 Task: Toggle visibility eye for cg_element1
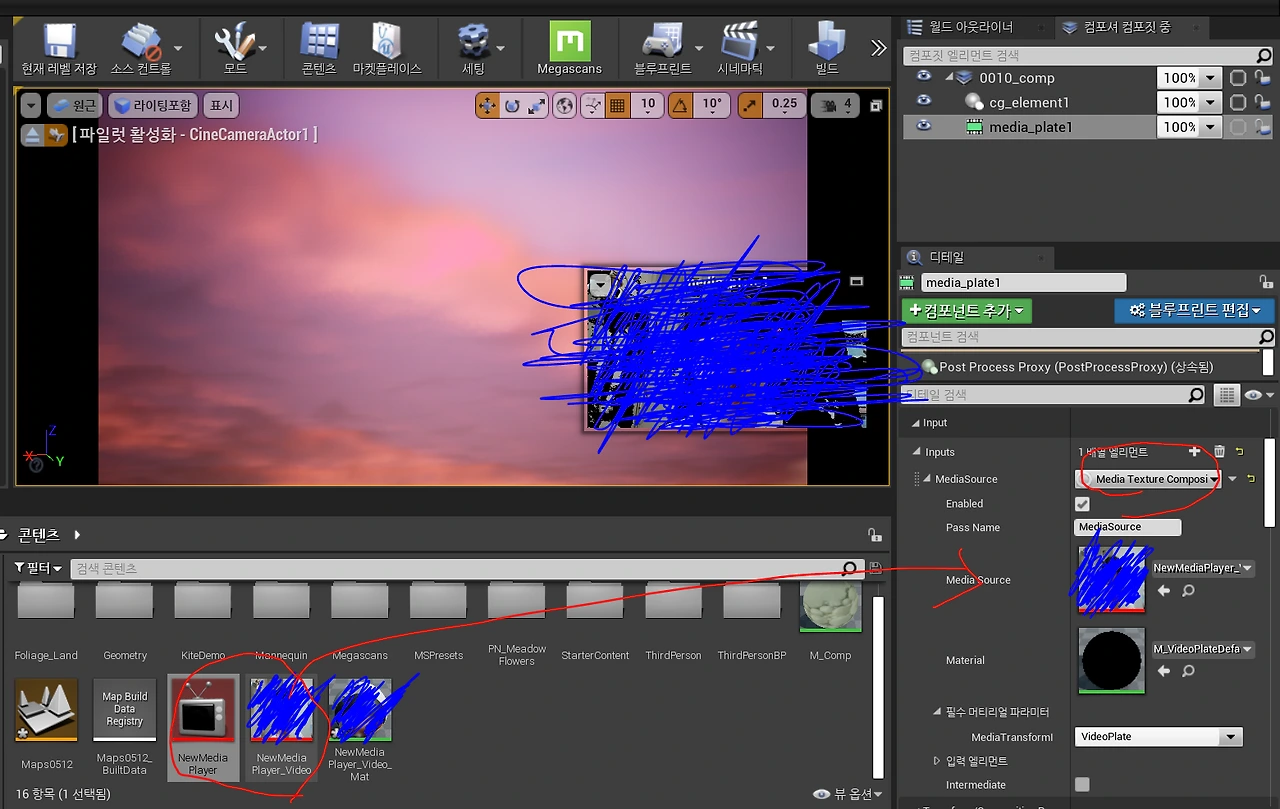[x=924, y=102]
